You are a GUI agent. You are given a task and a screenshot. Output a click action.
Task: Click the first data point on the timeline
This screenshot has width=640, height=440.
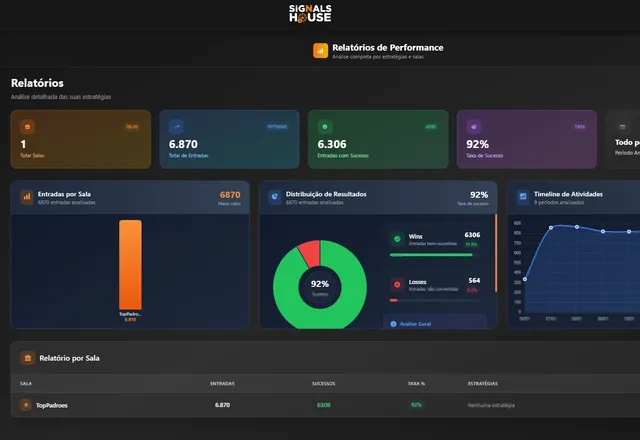click(x=525, y=279)
